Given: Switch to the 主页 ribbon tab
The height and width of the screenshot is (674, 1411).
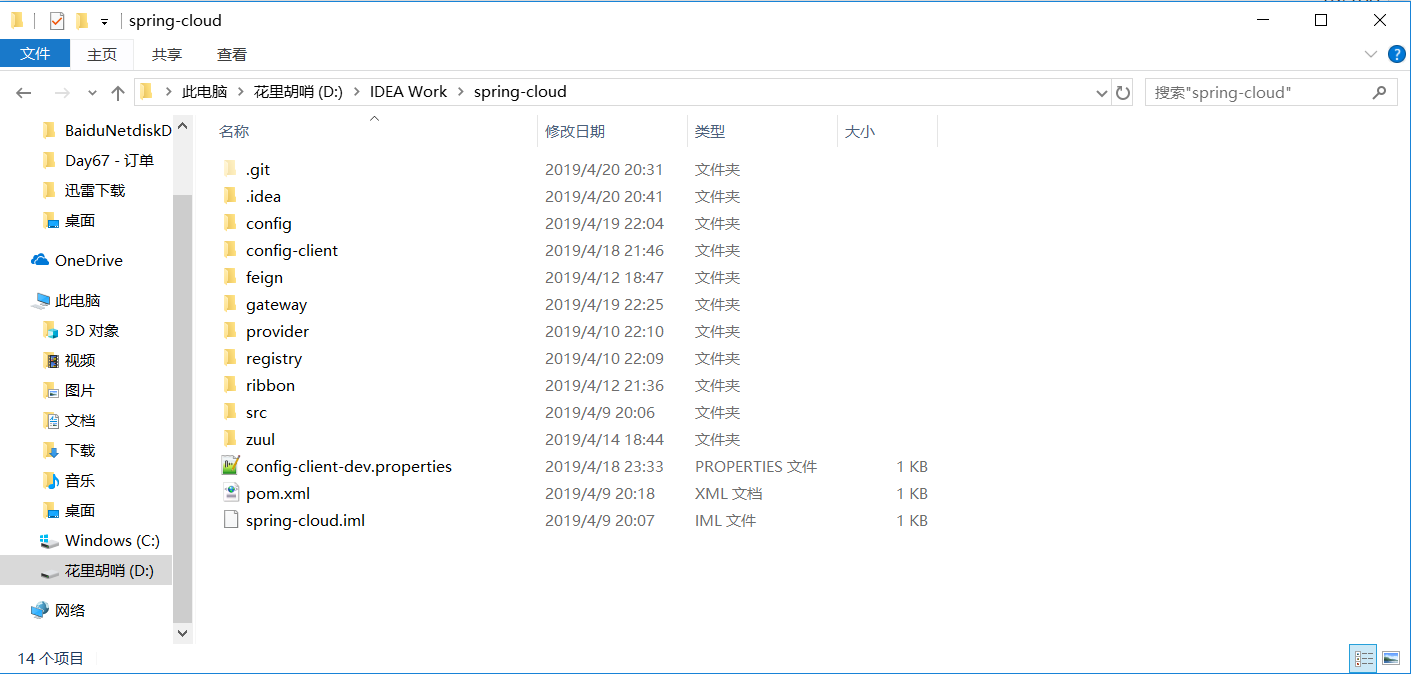Looking at the screenshot, I should (102, 55).
